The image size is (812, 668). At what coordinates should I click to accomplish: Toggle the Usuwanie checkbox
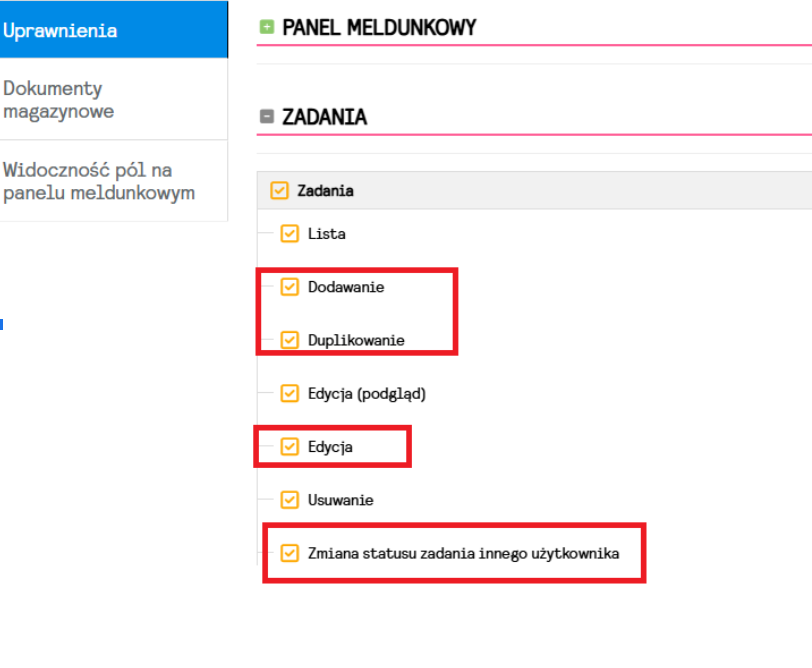[x=290, y=499]
